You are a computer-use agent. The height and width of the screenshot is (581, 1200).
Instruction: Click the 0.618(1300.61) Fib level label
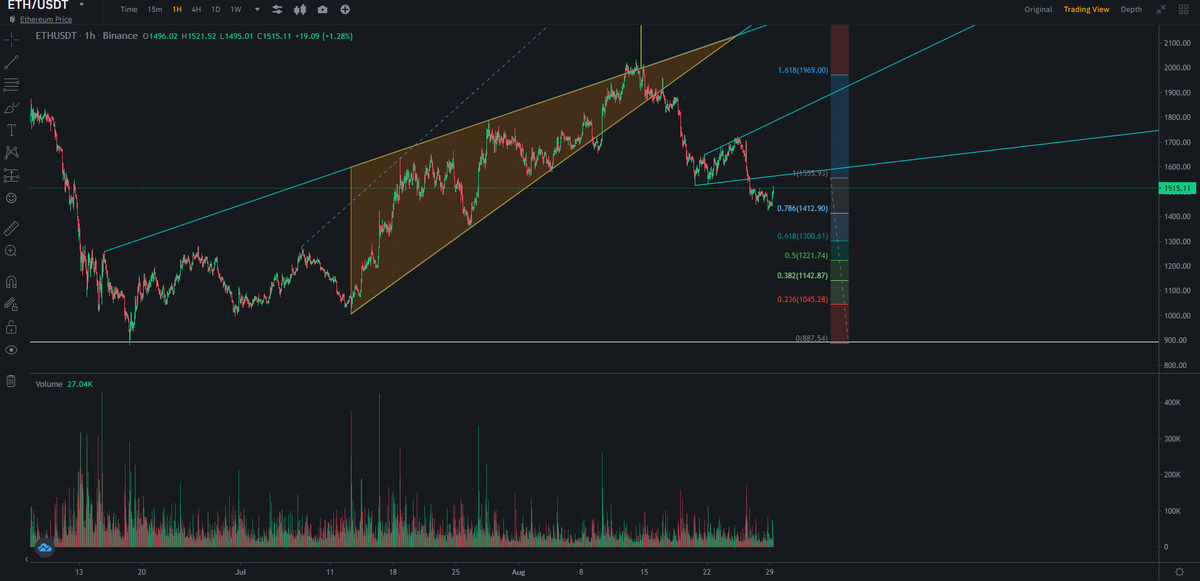(803, 236)
